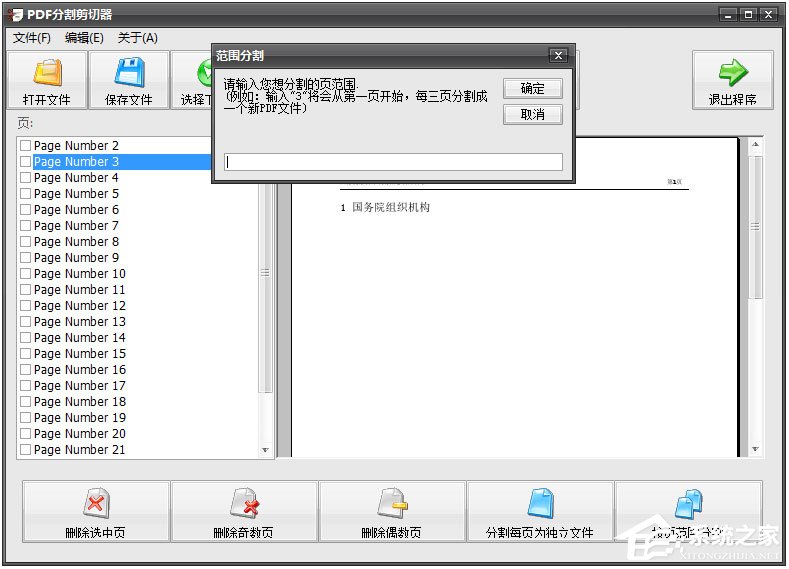
Task: Delete even pages icon button
Action: coord(391,512)
